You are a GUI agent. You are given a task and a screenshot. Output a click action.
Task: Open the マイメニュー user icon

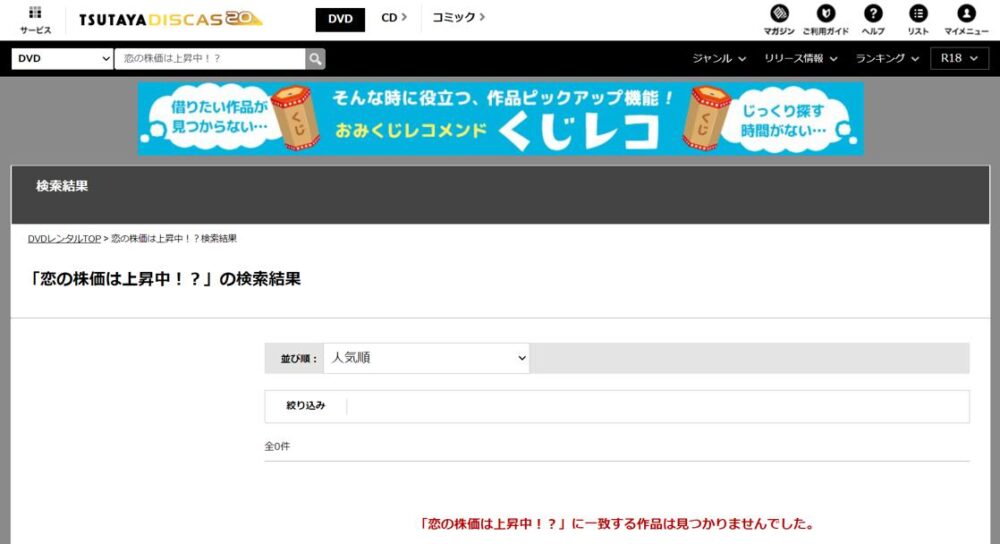(x=966, y=20)
